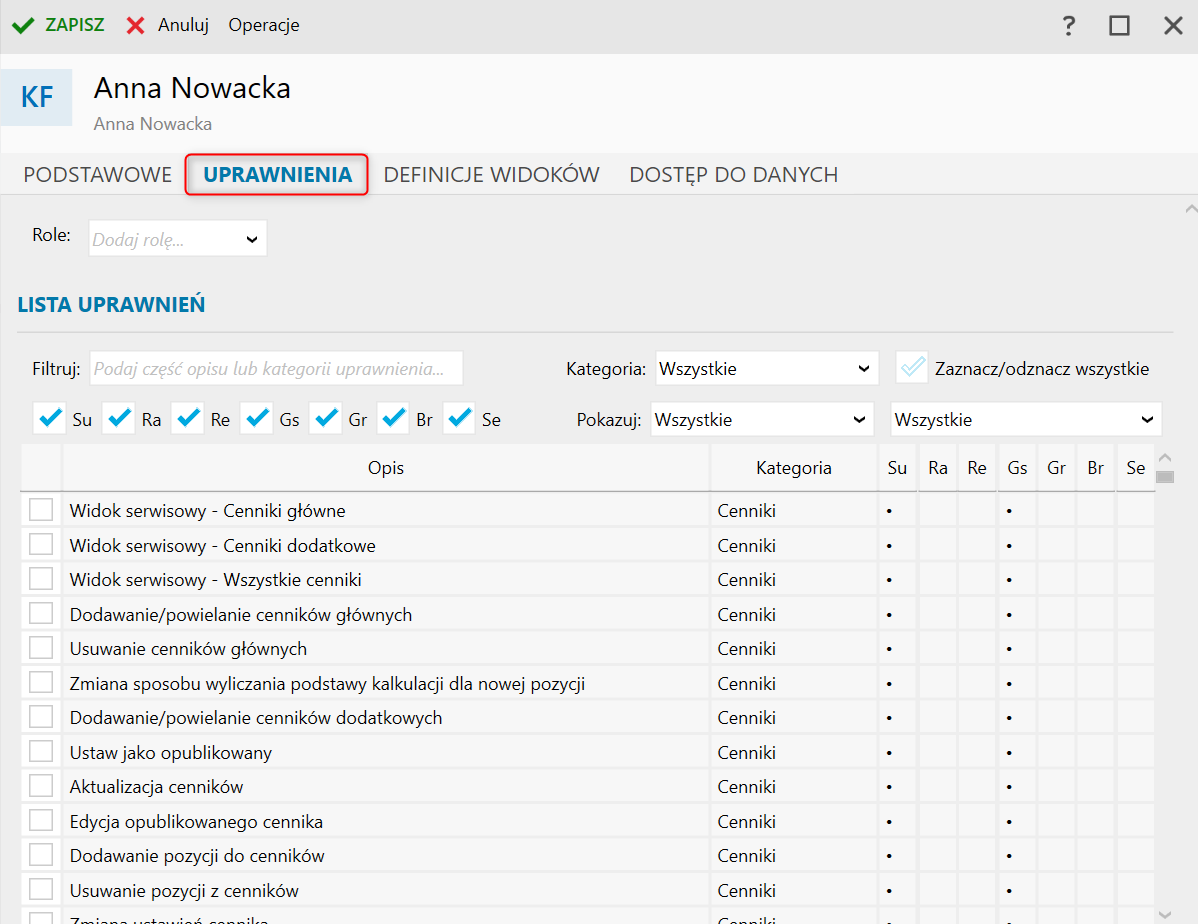The width and height of the screenshot is (1198, 924).
Task: Check Widok serwisowy - Wszystkie cenniki row
Action: tap(40, 579)
